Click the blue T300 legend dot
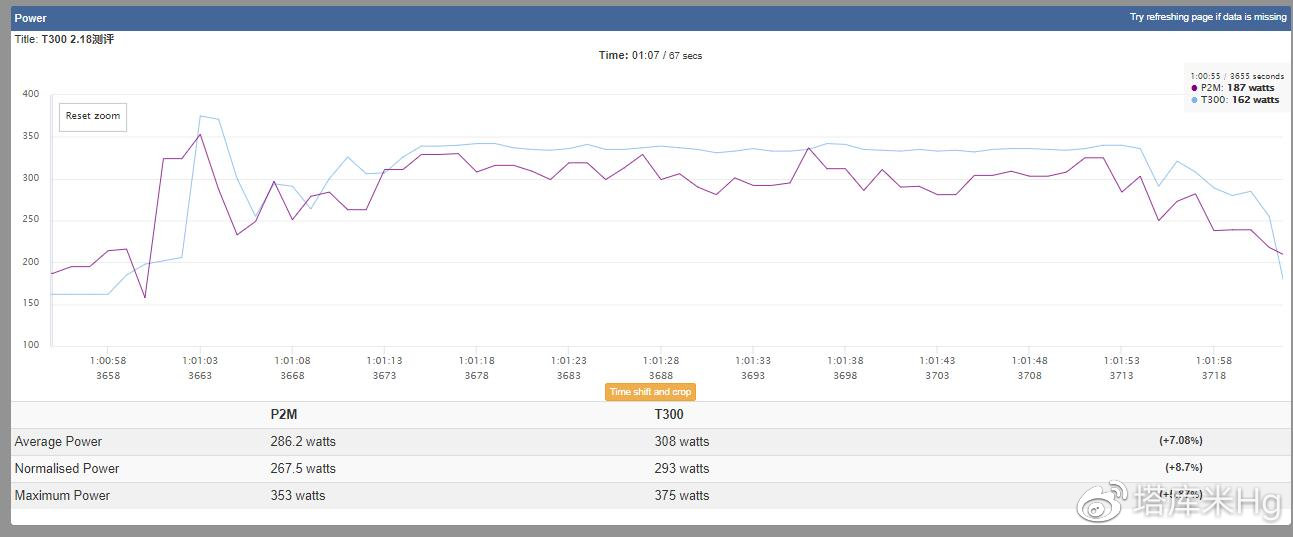This screenshot has width=1293, height=537. 1194,100
